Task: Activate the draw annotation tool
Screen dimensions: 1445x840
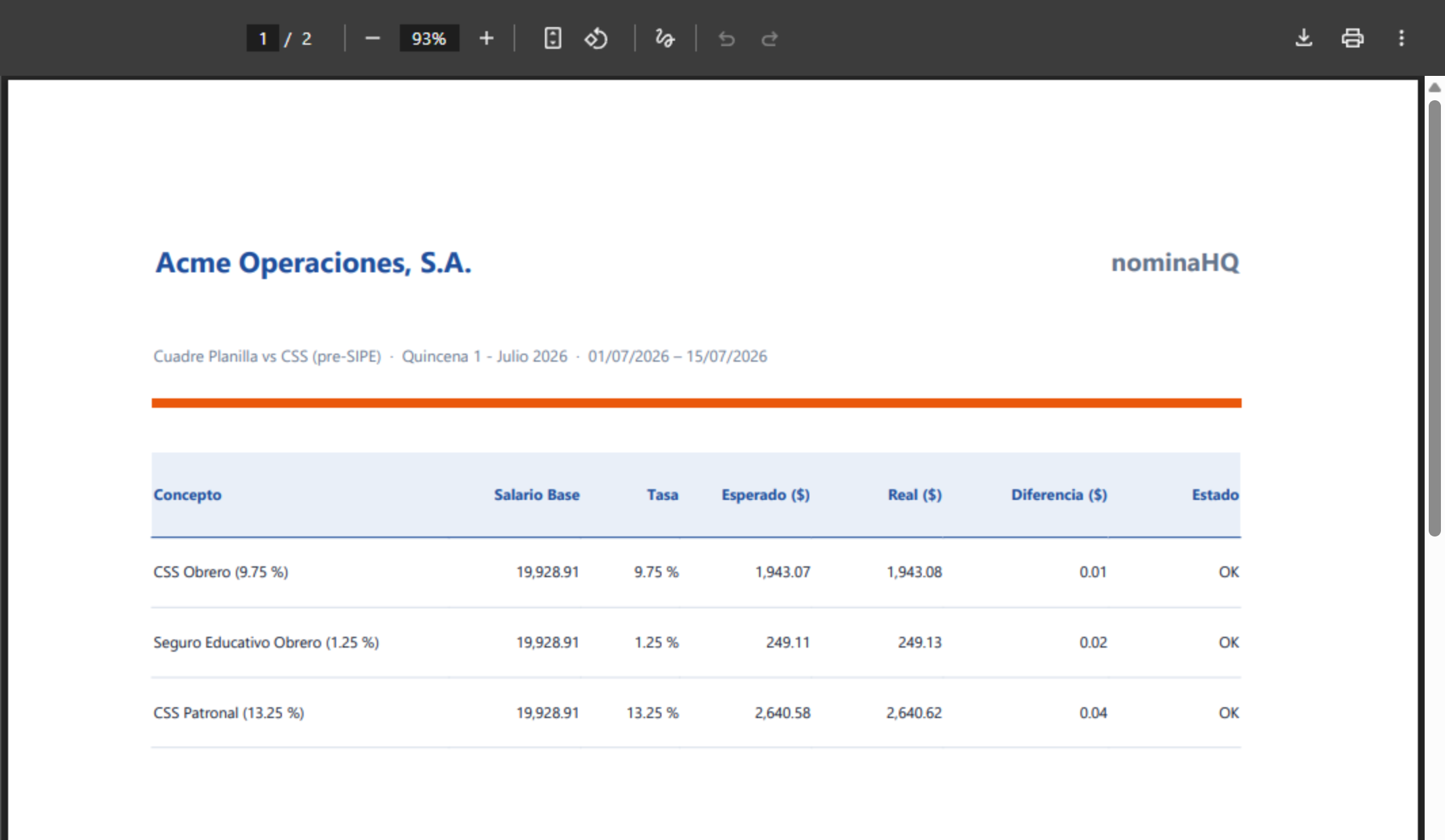Action: coord(665,39)
